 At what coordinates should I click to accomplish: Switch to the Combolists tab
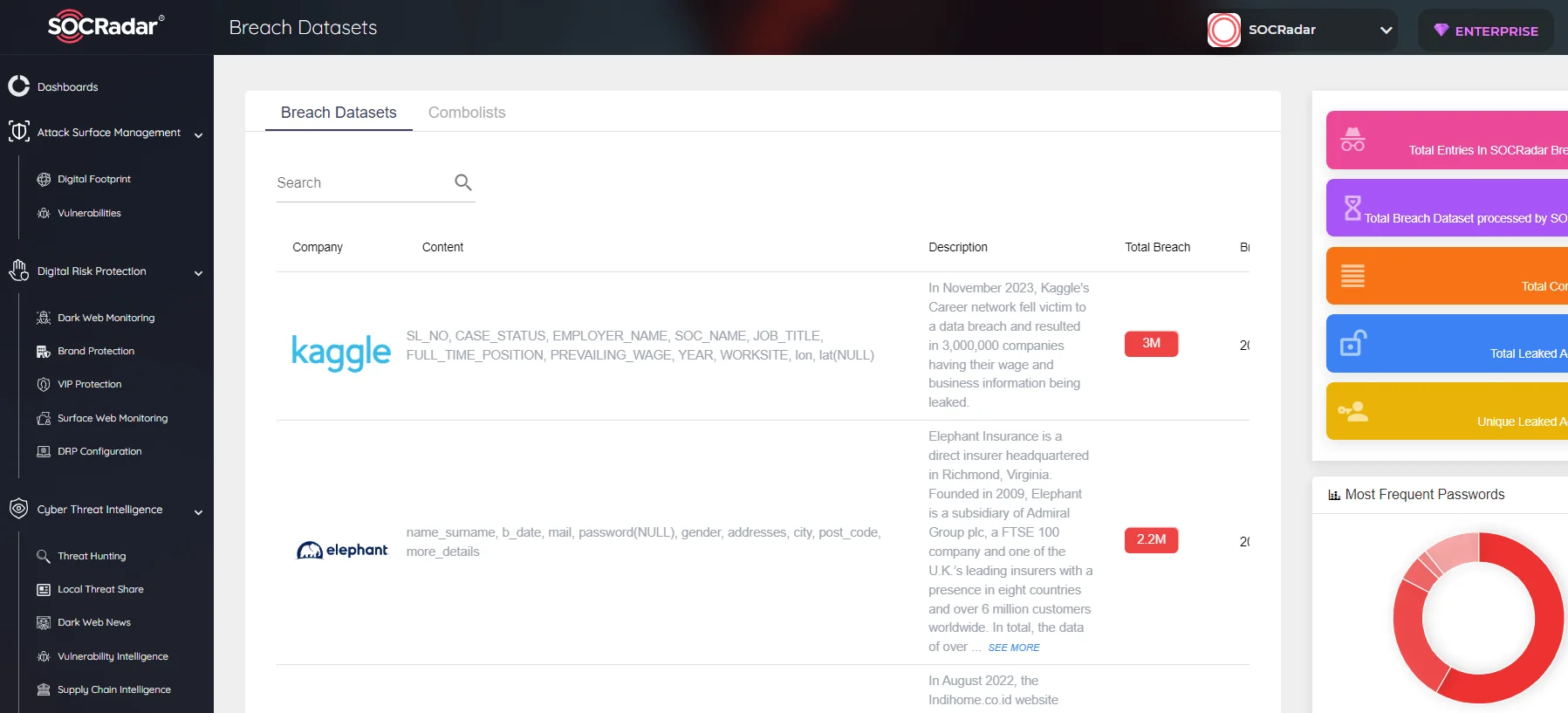point(467,113)
